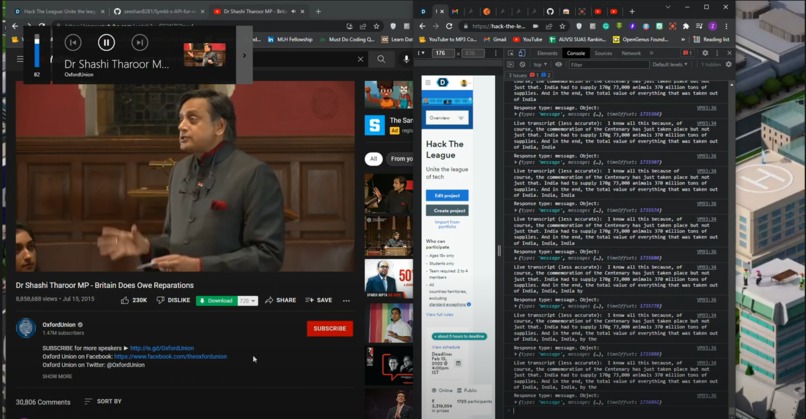
Task: Edit the device width 176 field
Action: [444, 53]
